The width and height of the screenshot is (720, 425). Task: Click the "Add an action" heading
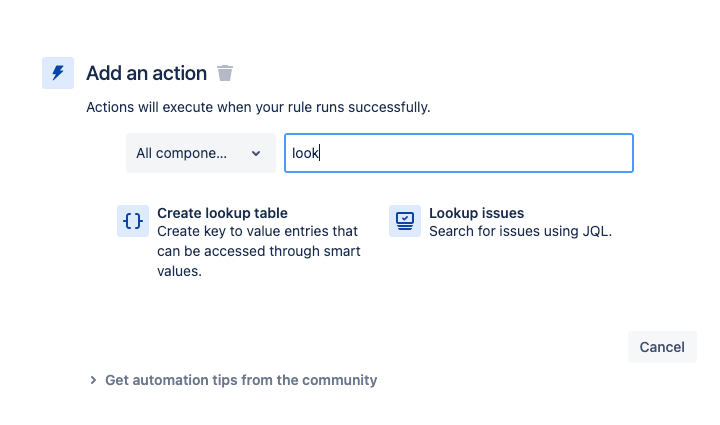coord(146,73)
